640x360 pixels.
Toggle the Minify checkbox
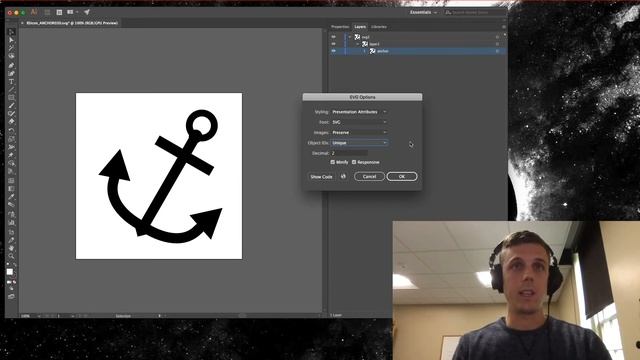point(333,162)
